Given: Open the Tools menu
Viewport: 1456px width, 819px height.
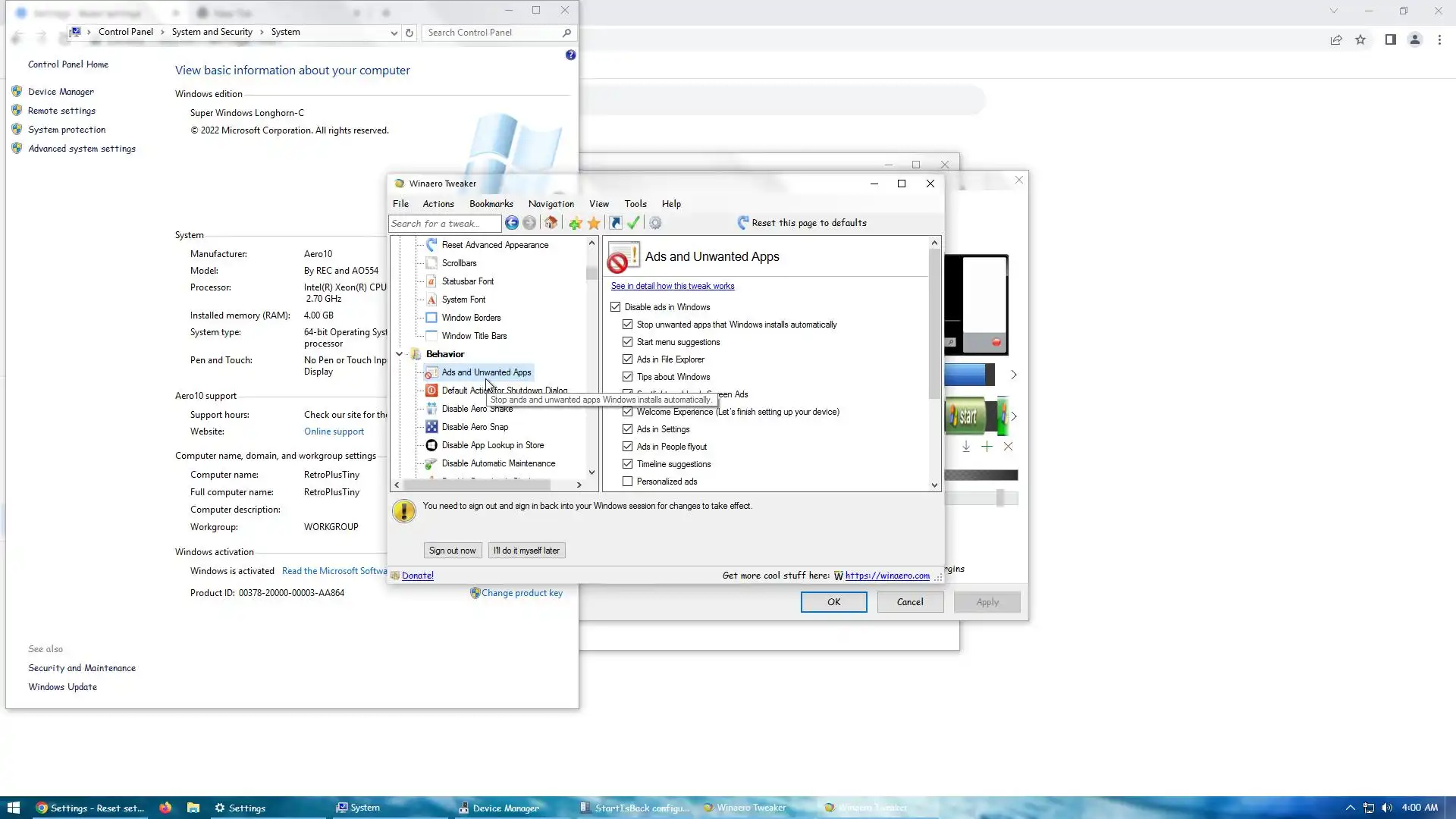Looking at the screenshot, I should pyautogui.click(x=635, y=204).
